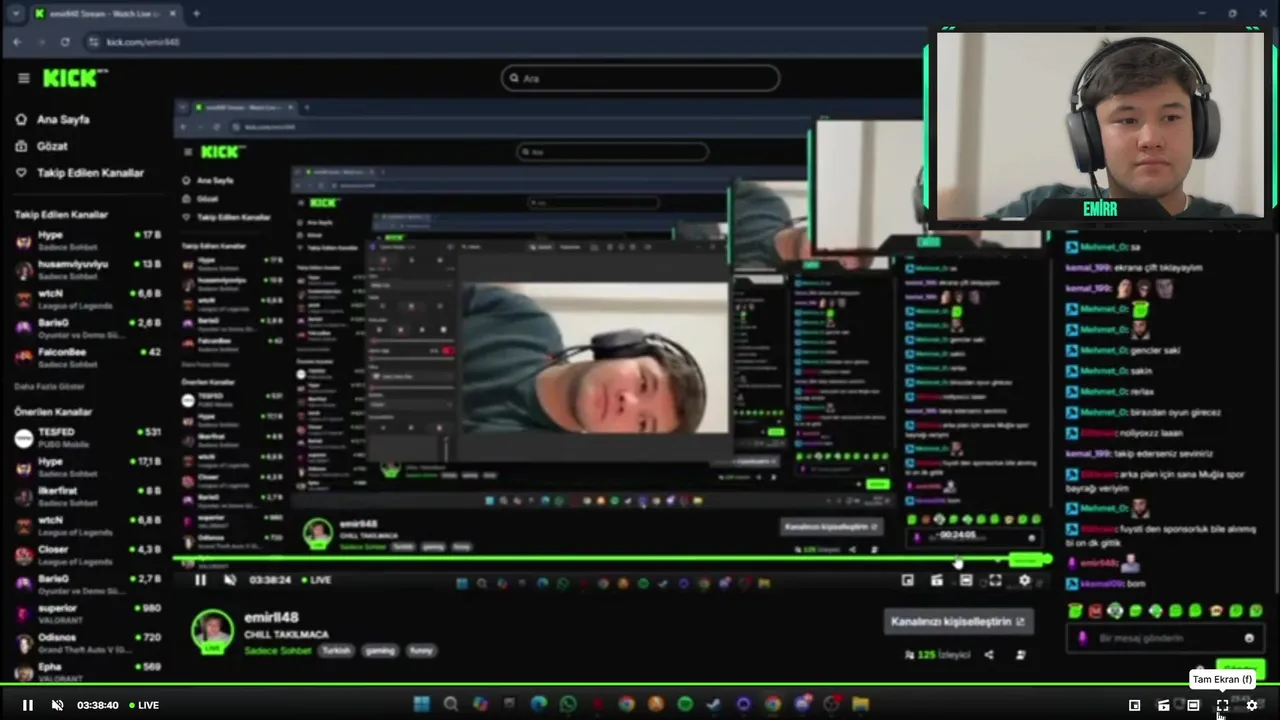Open Closer recommended channel
Image resolution: width=1280 pixels, height=720 pixels.
click(x=88, y=555)
